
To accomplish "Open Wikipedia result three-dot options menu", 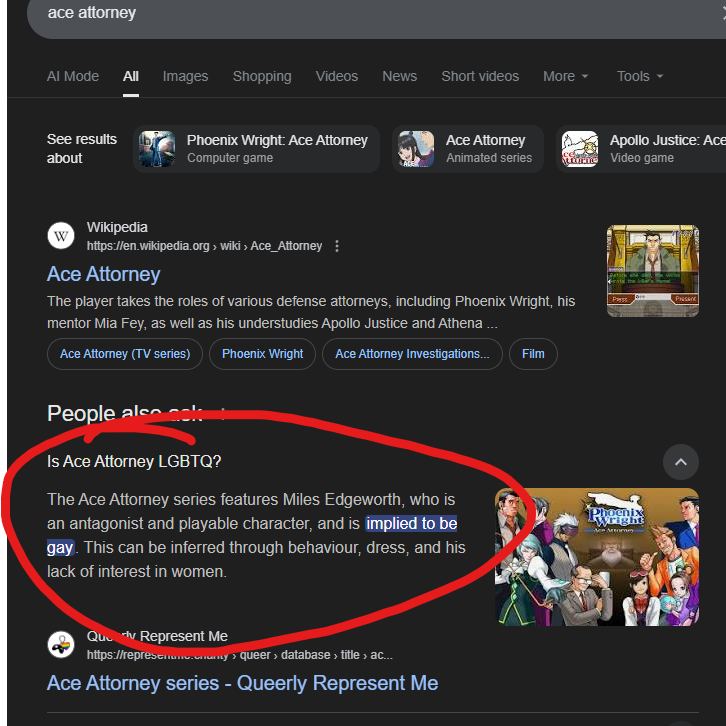I will 337,246.
